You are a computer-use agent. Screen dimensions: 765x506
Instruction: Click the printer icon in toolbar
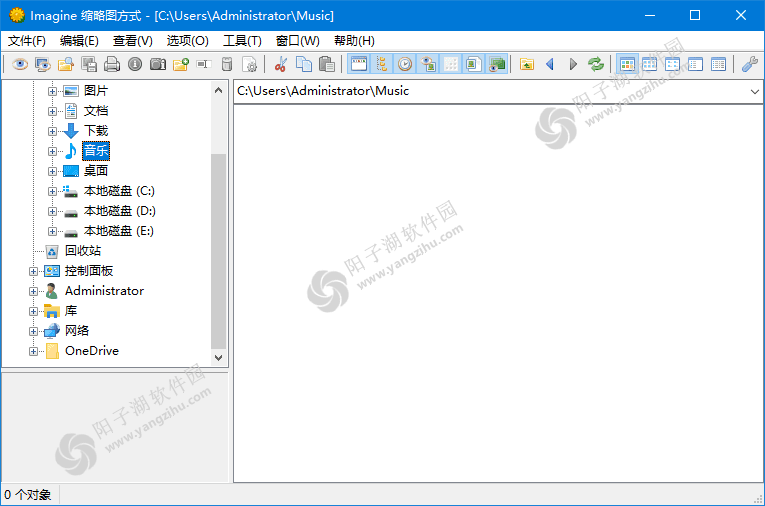point(112,64)
